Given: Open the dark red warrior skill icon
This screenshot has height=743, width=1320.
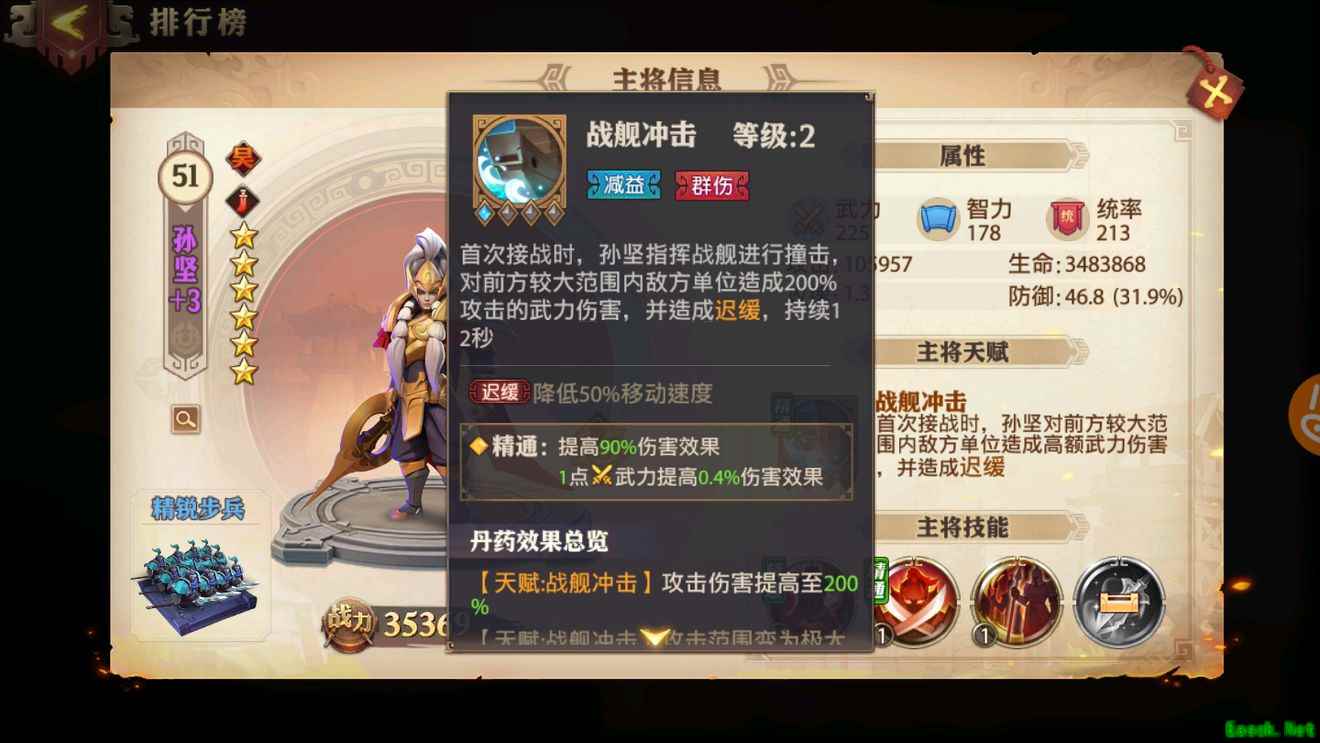Looking at the screenshot, I should (1017, 601).
